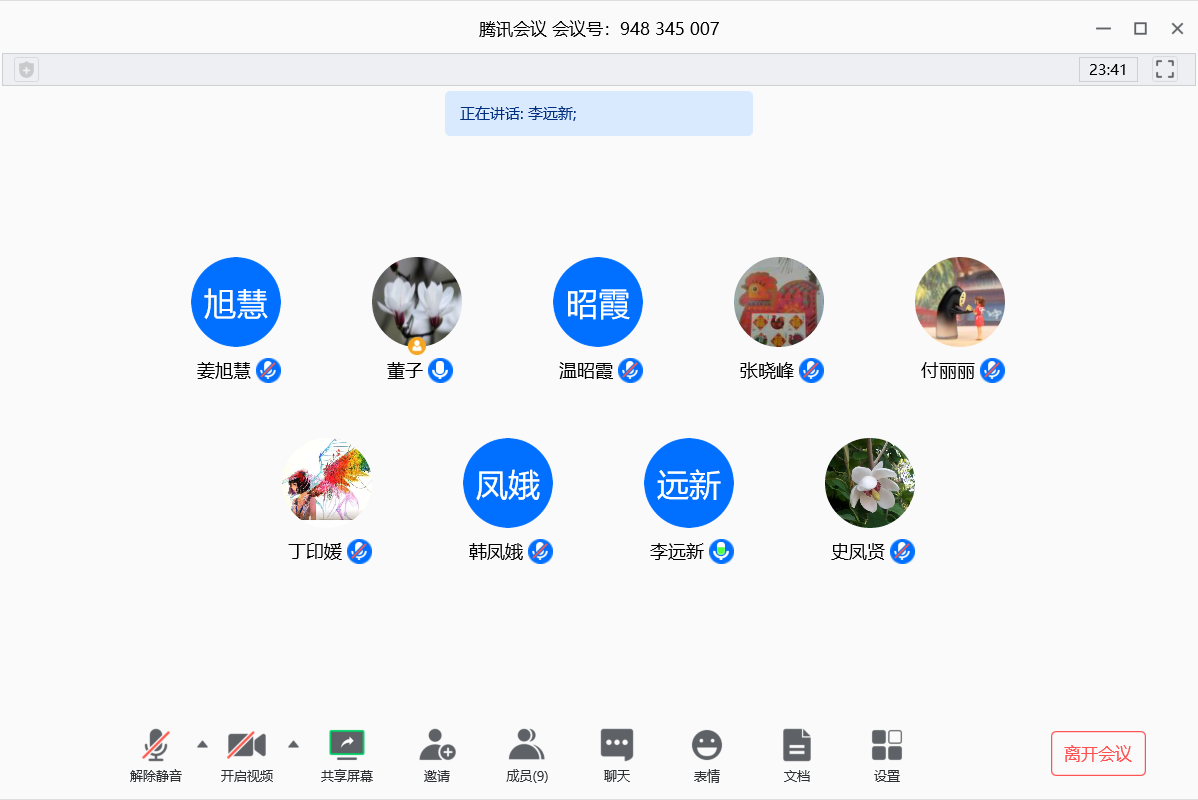Click the shield security icon
This screenshot has height=800, width=1198.
pyautogui.click(x=27, y=70)
